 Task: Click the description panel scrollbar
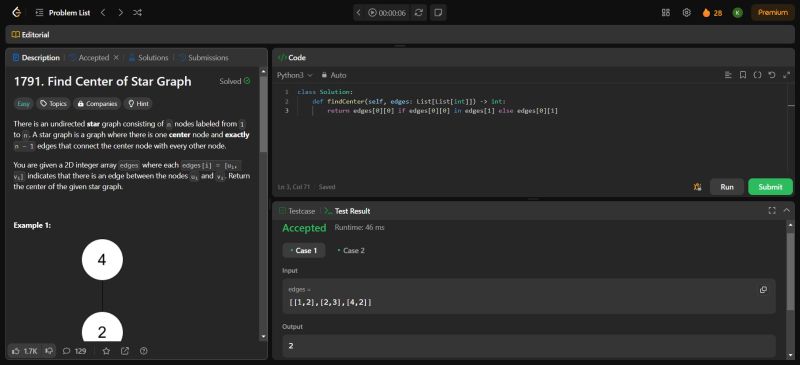tap(263, 115)
